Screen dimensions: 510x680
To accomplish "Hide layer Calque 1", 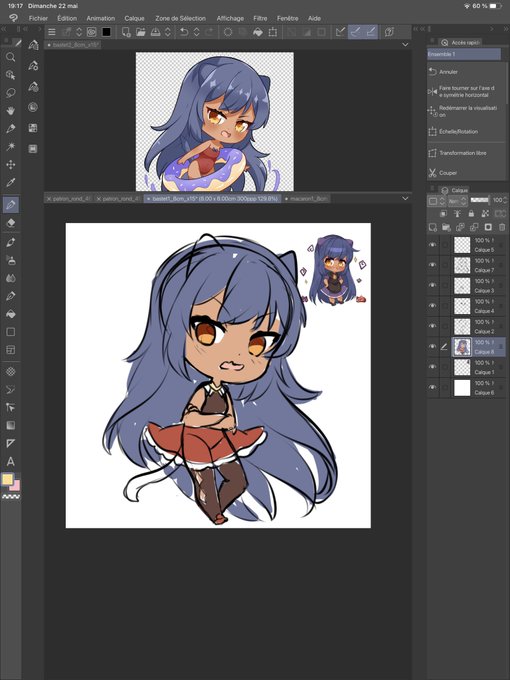I will (432, 367).
